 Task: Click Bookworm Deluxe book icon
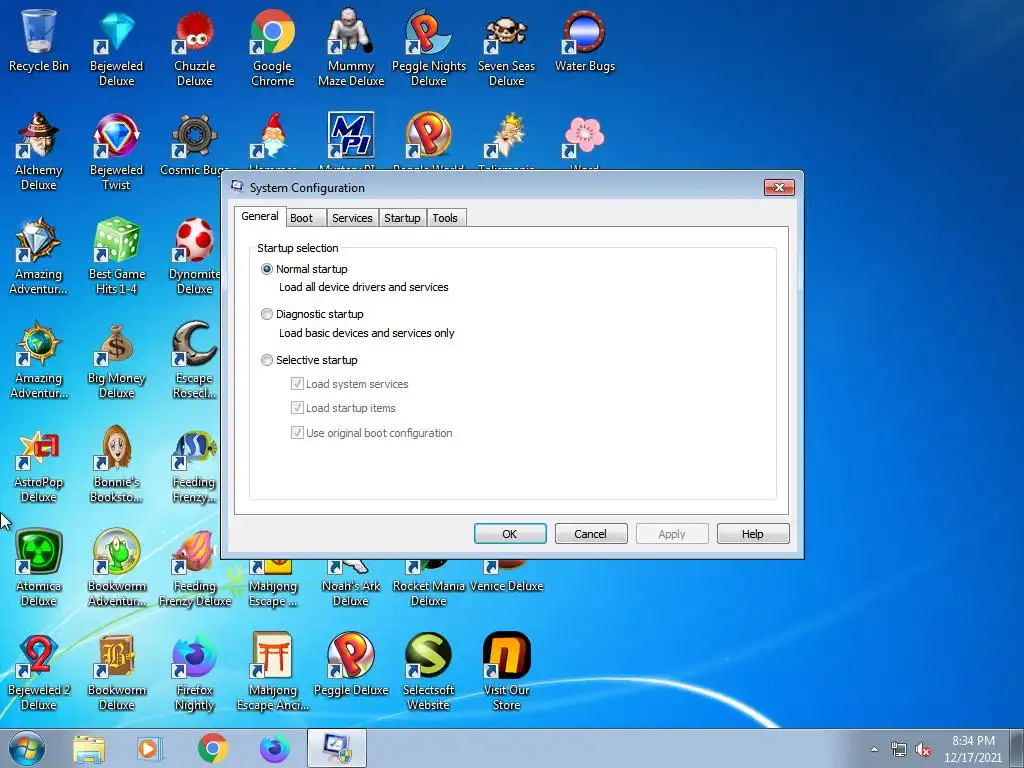(x=116, y=671)
